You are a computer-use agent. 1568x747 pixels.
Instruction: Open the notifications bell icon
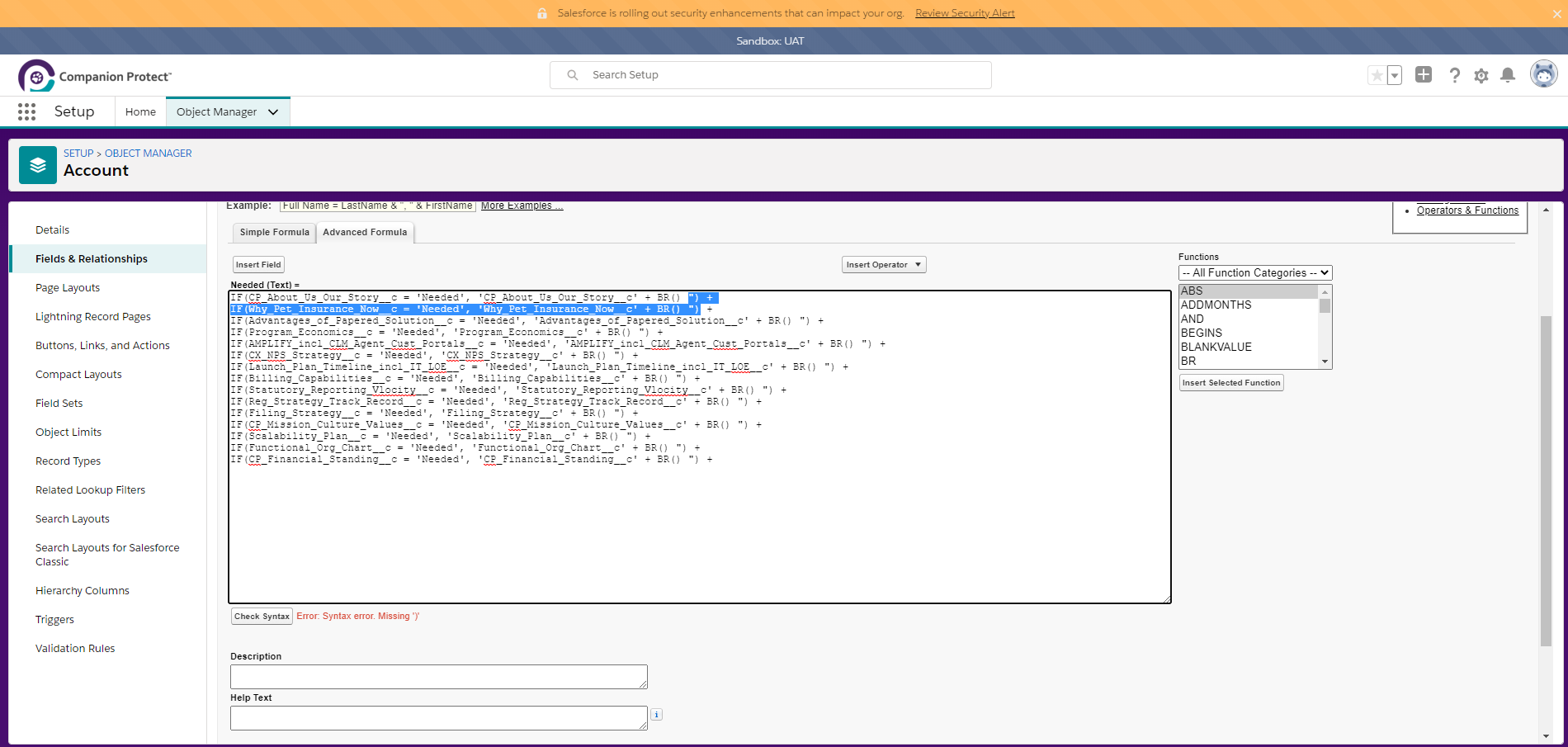pyautogui.click(x=1508, y=75)
